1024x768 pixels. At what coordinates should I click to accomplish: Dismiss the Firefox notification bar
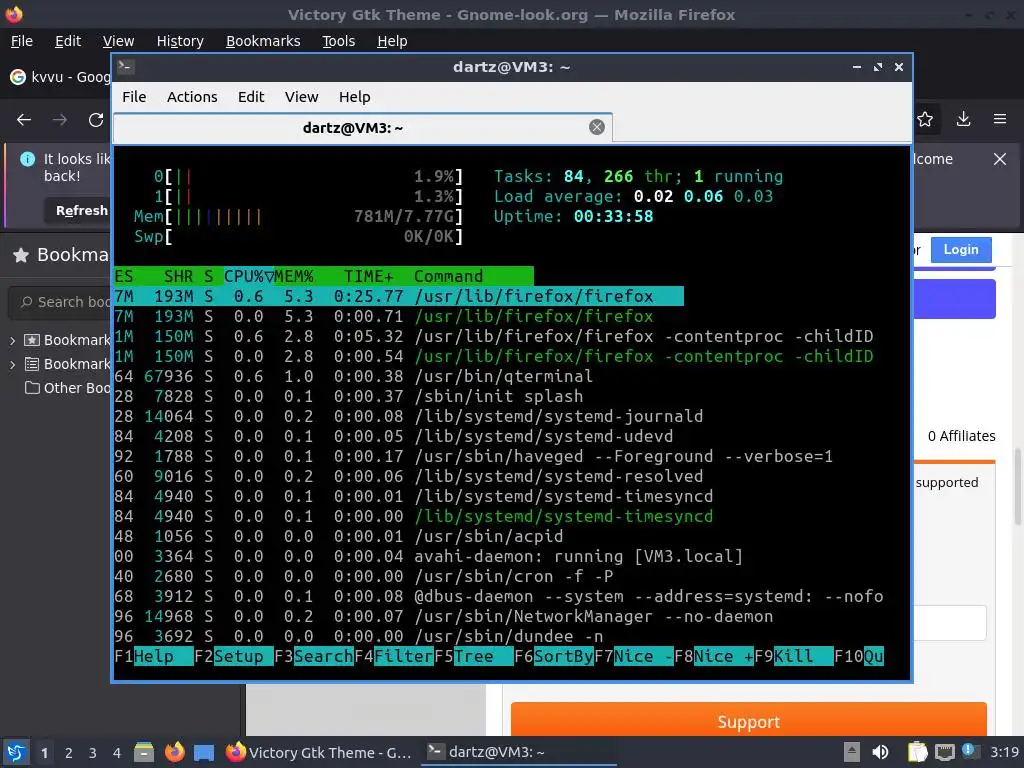(1000, 159)
